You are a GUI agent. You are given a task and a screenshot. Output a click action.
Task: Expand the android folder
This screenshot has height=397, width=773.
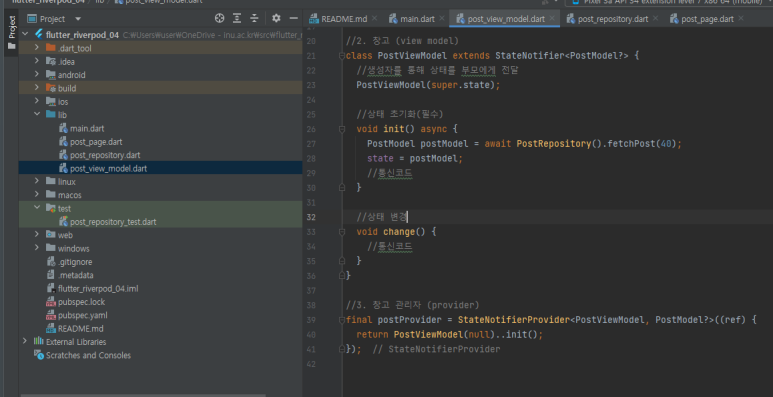pos(37,74)
